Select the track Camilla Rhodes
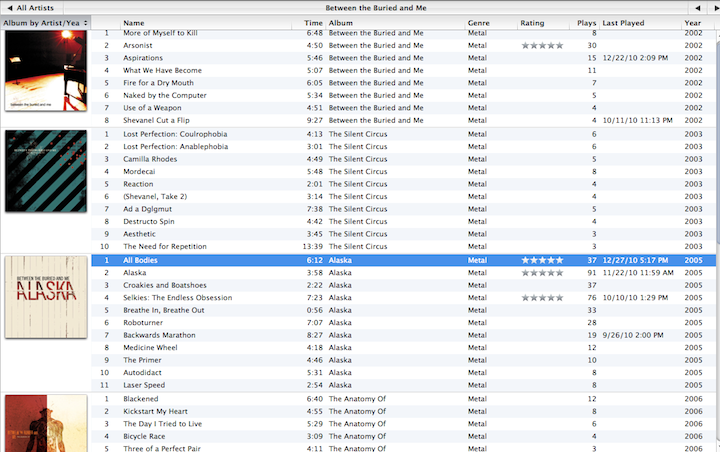Screen dimensions: 720x452 pos(150,159)
